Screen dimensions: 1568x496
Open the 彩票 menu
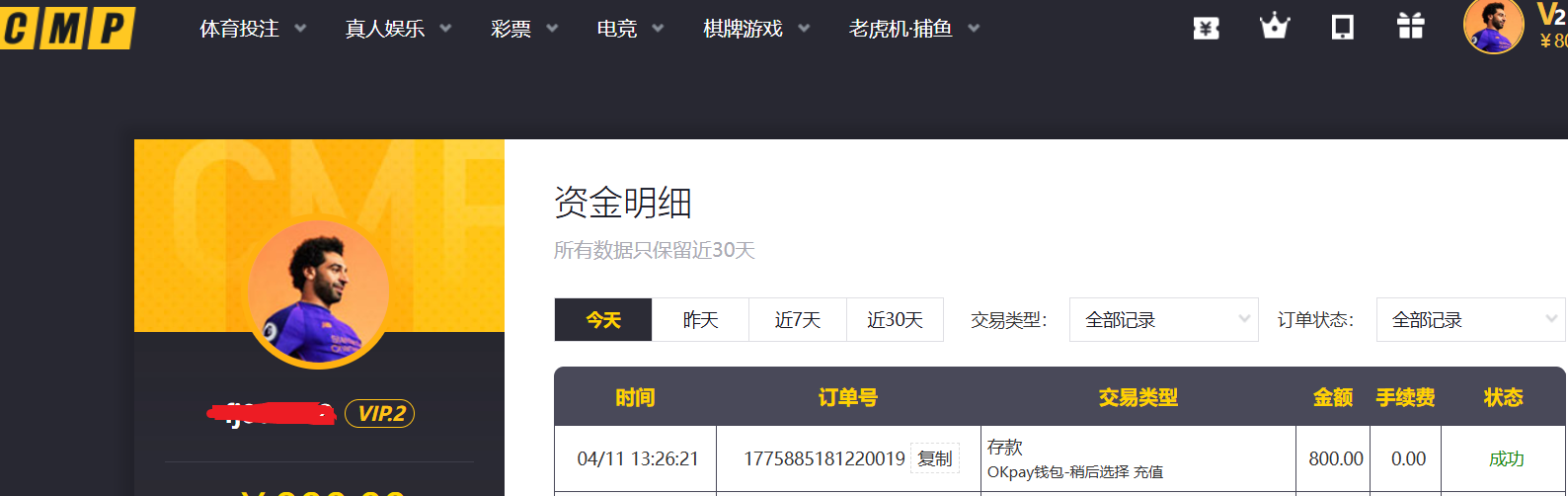pyautogui.click(x=523, y=29)
